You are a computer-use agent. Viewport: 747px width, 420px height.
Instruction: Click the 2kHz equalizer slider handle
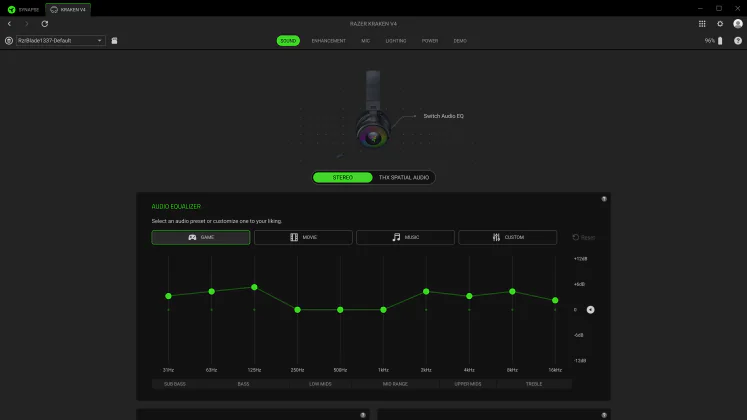pyautogui.click(x=426, y=291)
